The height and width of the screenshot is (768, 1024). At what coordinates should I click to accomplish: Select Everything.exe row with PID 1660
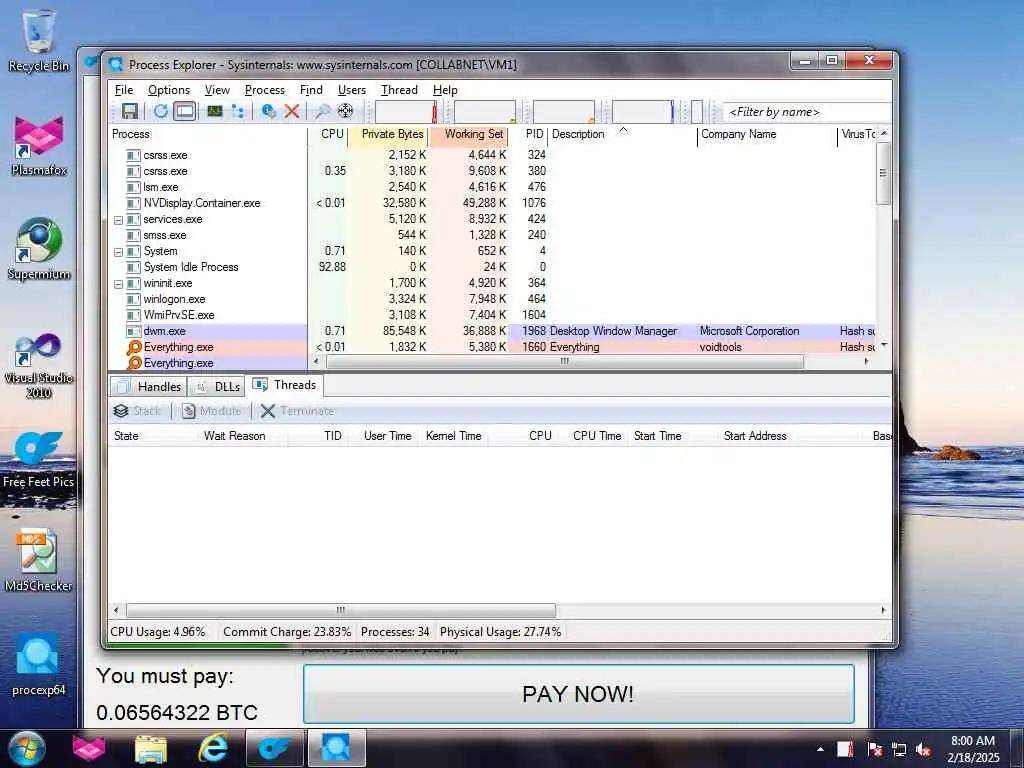pos(492,347)
